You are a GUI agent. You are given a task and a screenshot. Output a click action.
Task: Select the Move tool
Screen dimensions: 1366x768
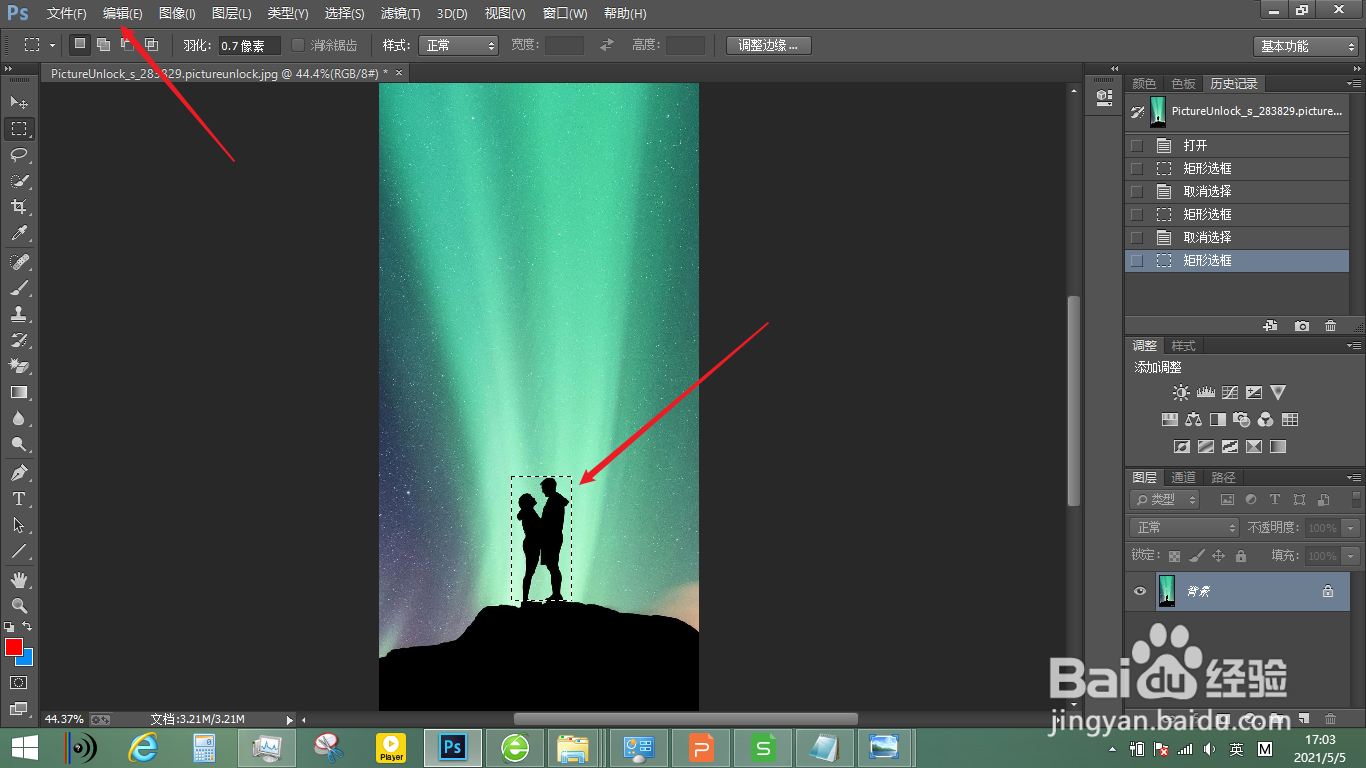click(19, 102)
